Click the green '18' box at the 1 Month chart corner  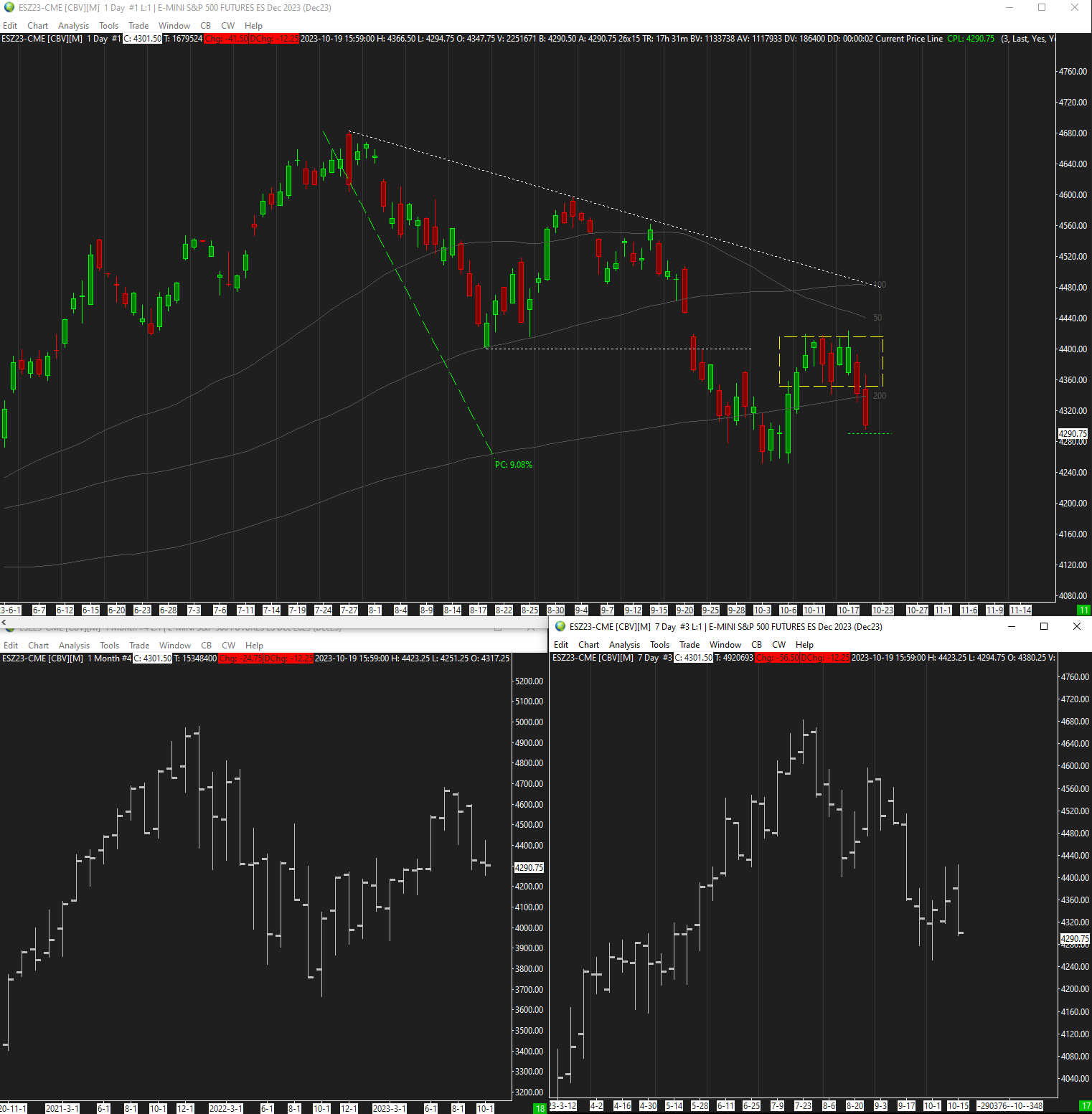click(540, 1109)
